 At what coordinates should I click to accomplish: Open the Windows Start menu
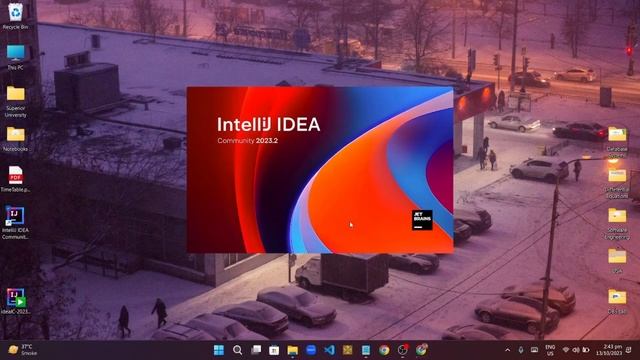pyautogui.click(x=219, y=350)
